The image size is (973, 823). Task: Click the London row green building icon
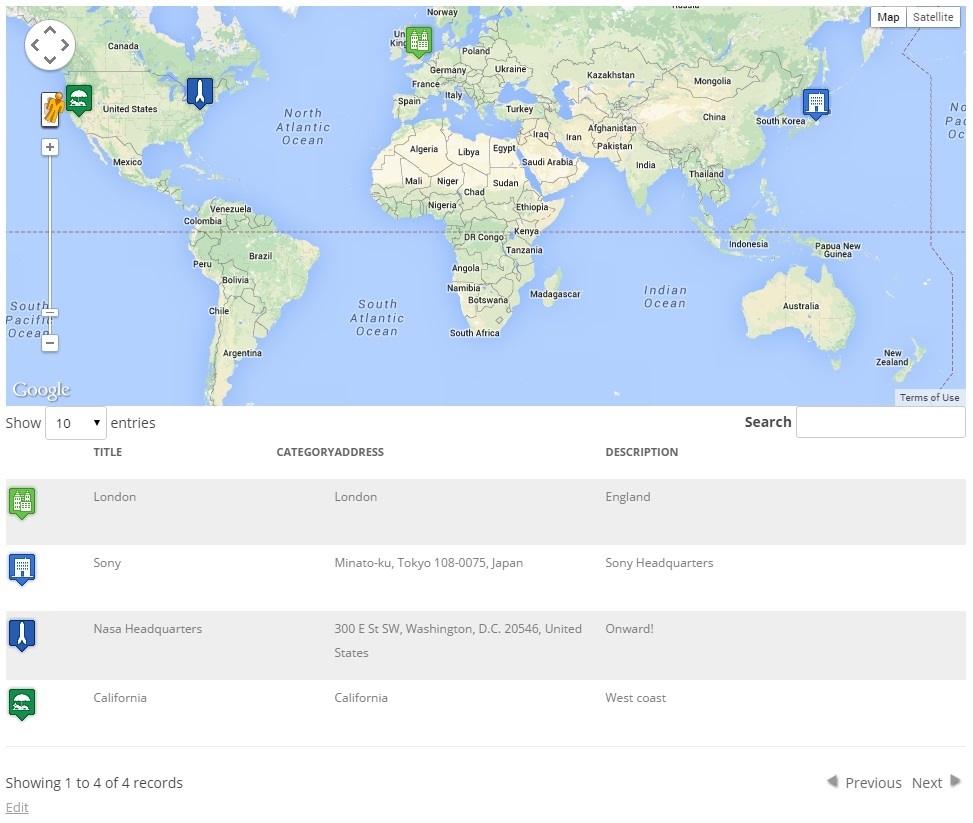pos(22,502)
